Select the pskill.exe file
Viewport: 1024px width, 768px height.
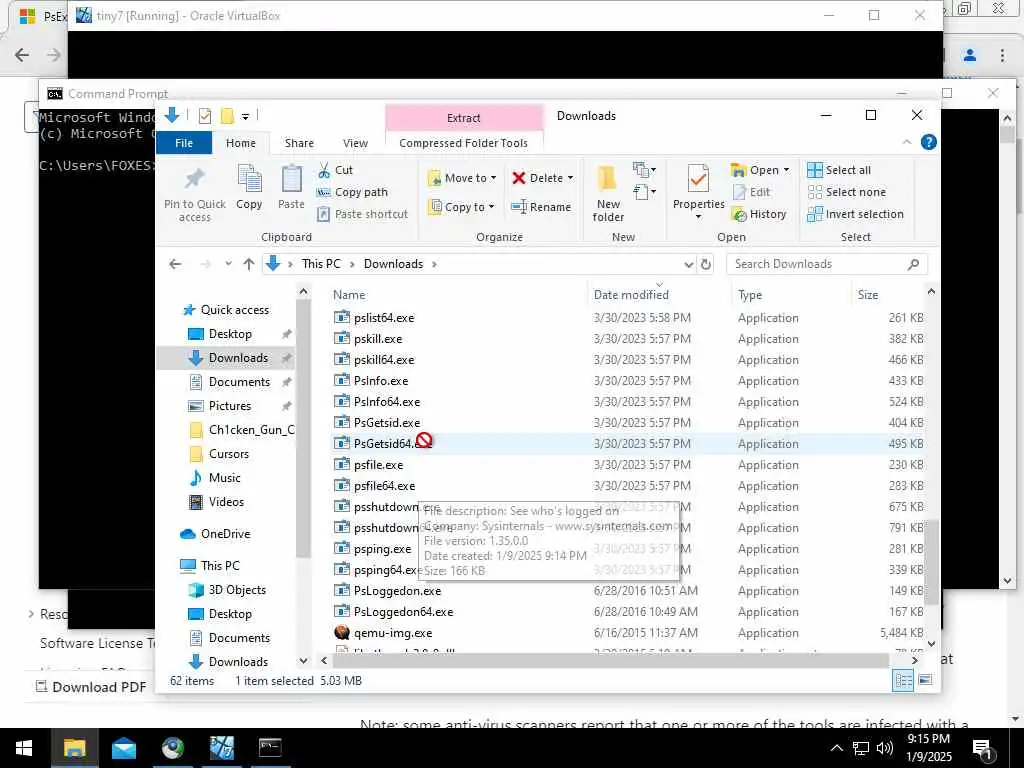(368, 339)
